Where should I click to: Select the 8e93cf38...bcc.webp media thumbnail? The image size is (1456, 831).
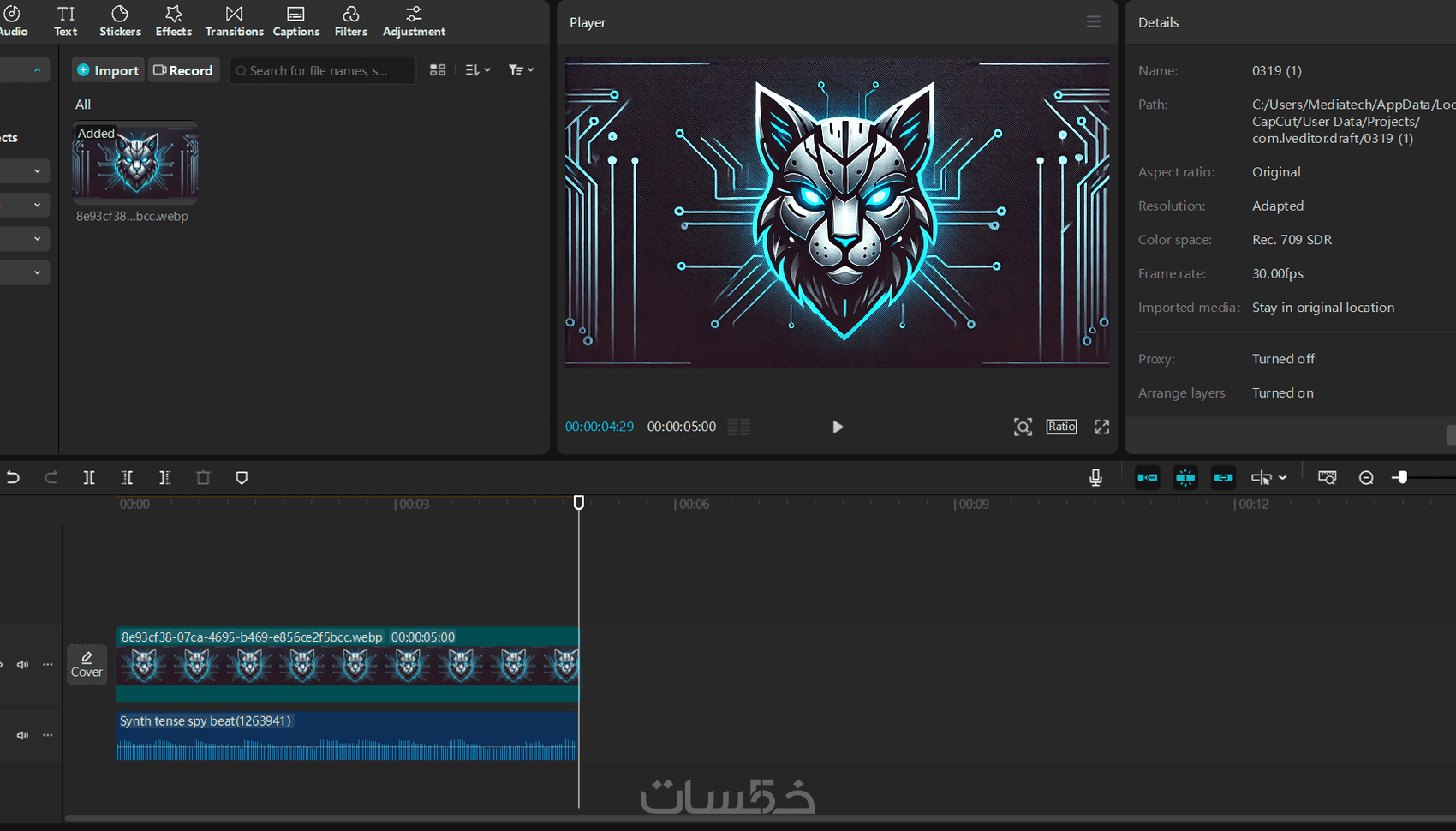click(x=135, y=163)
